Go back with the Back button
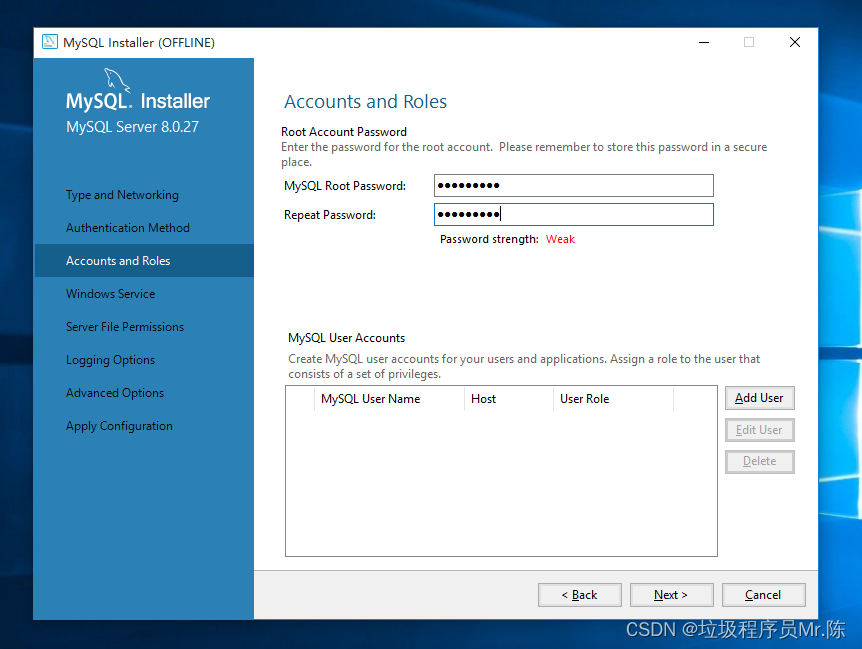The height and width of the screenshot is (649, 862). pos(579,595)
